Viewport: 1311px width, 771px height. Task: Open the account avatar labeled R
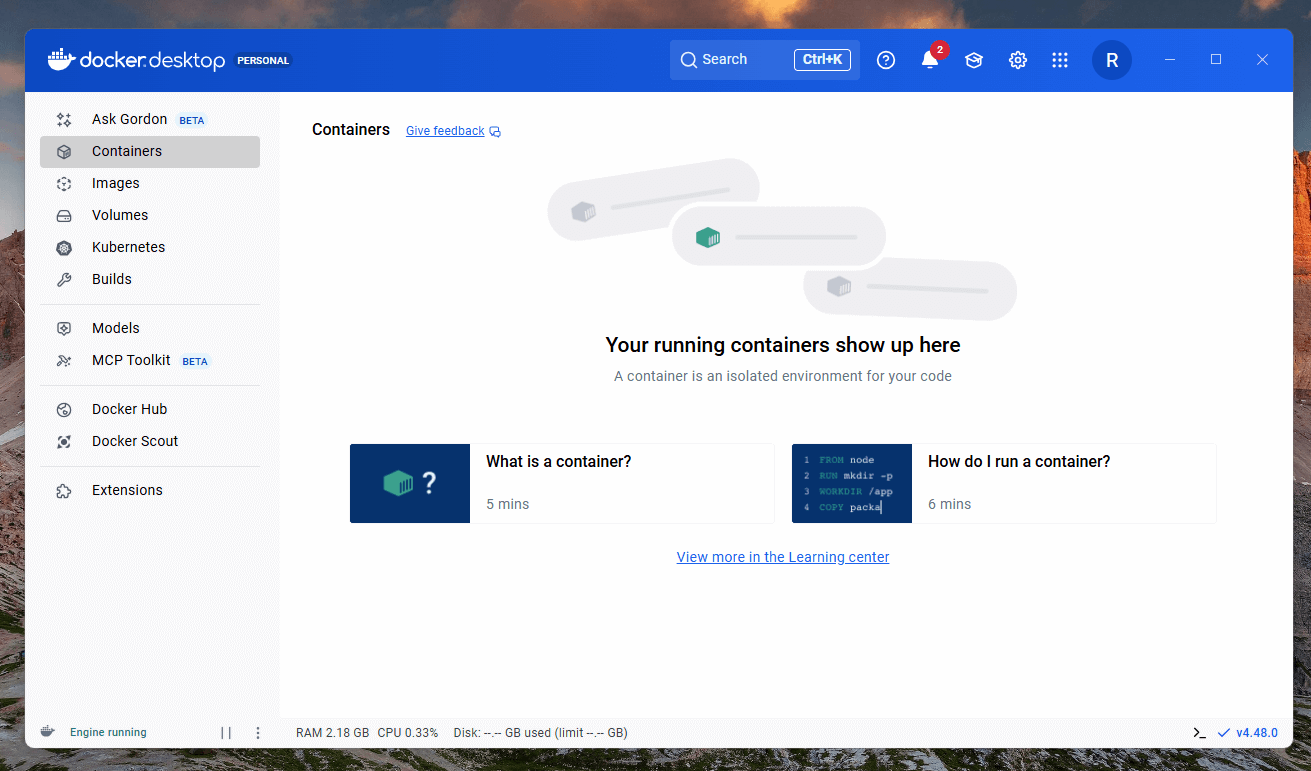tap(1112, 60)
